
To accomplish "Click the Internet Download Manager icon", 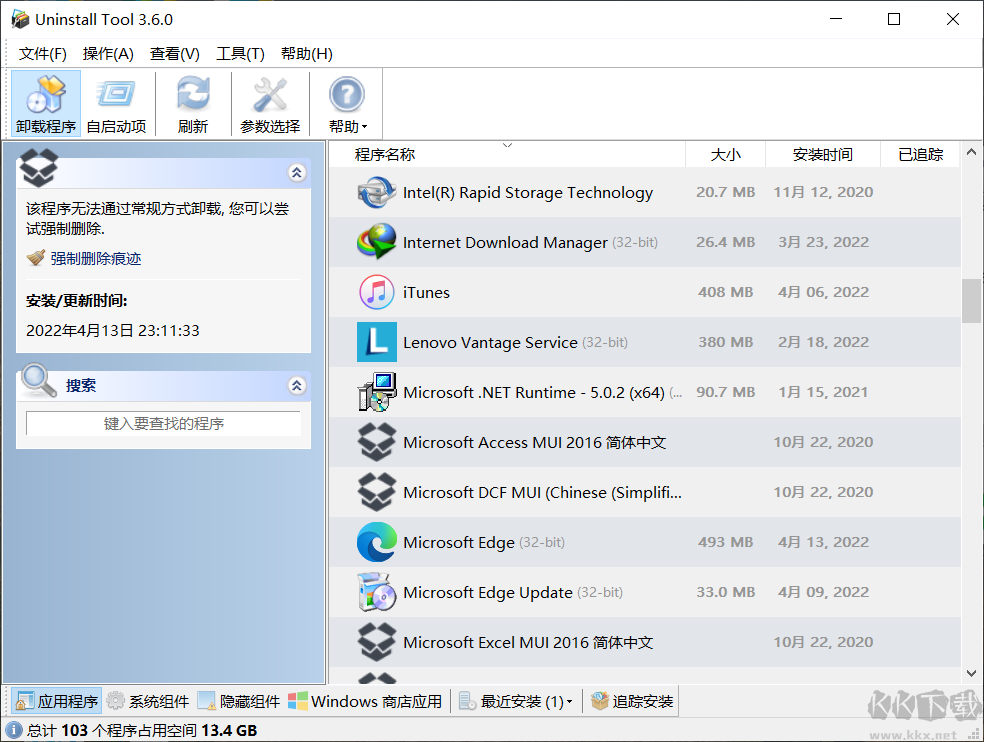I will (x=377, y=242).
